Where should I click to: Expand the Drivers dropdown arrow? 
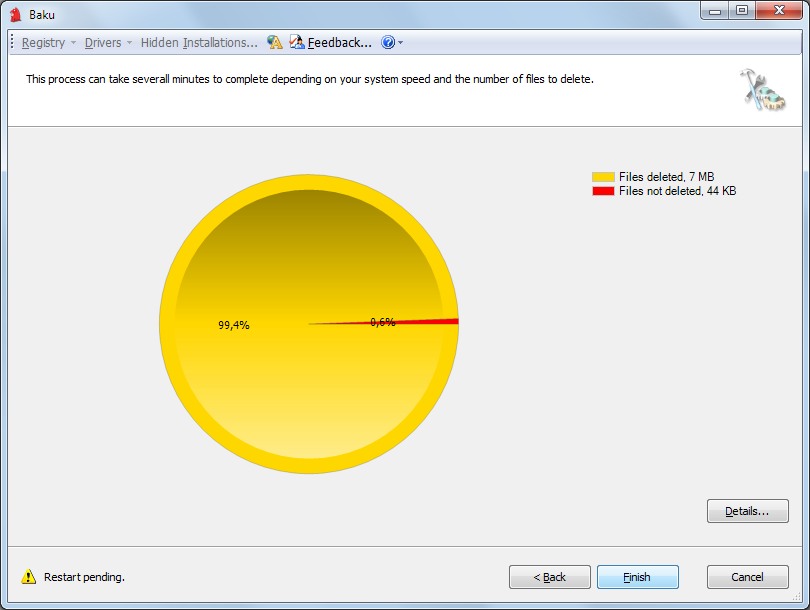click(x=130, y=43)
